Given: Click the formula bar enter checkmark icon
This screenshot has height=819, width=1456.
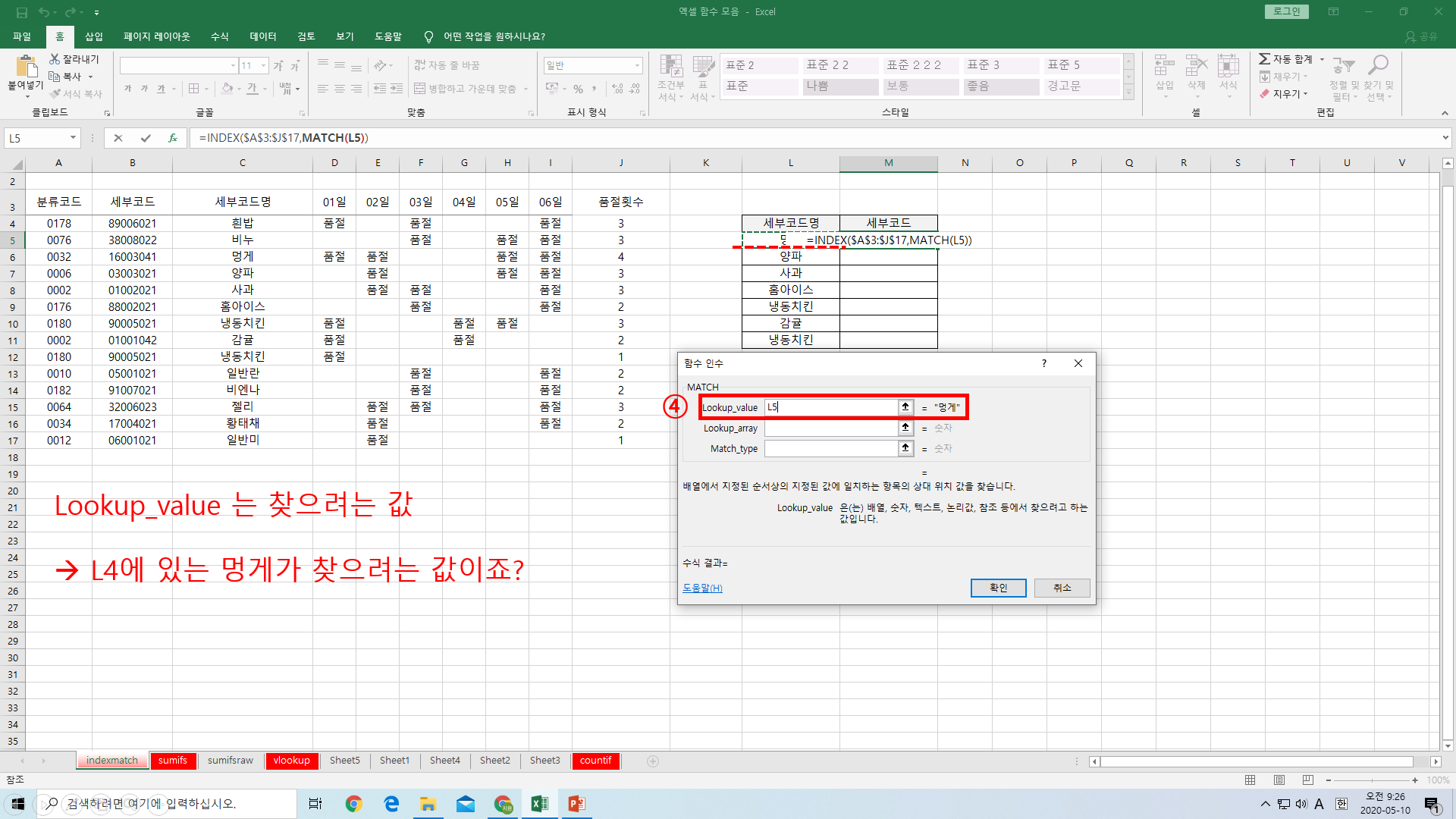Looking at the screenshot, I should coord(145,138).
